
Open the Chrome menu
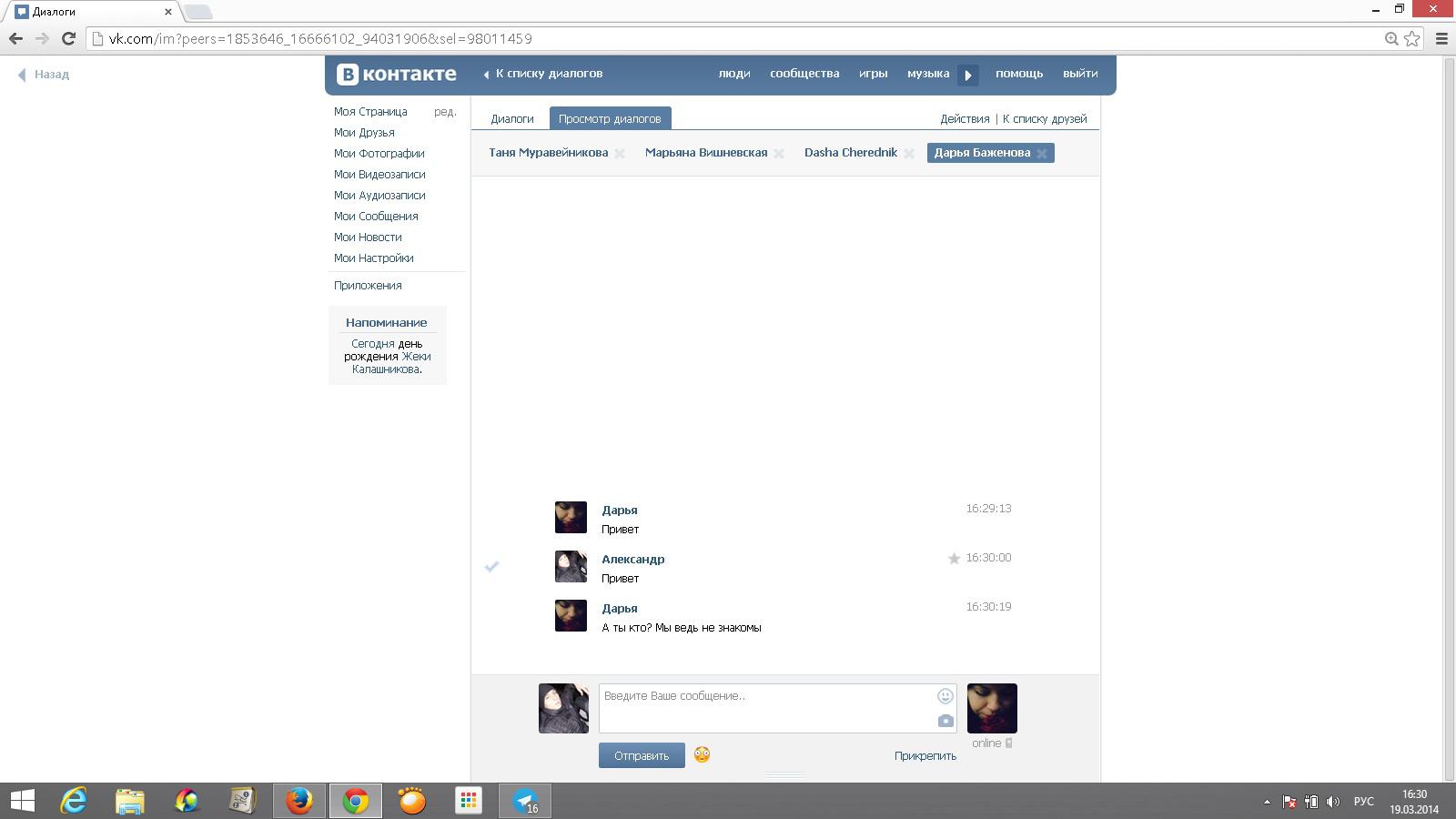click(x=1441, y=38)
